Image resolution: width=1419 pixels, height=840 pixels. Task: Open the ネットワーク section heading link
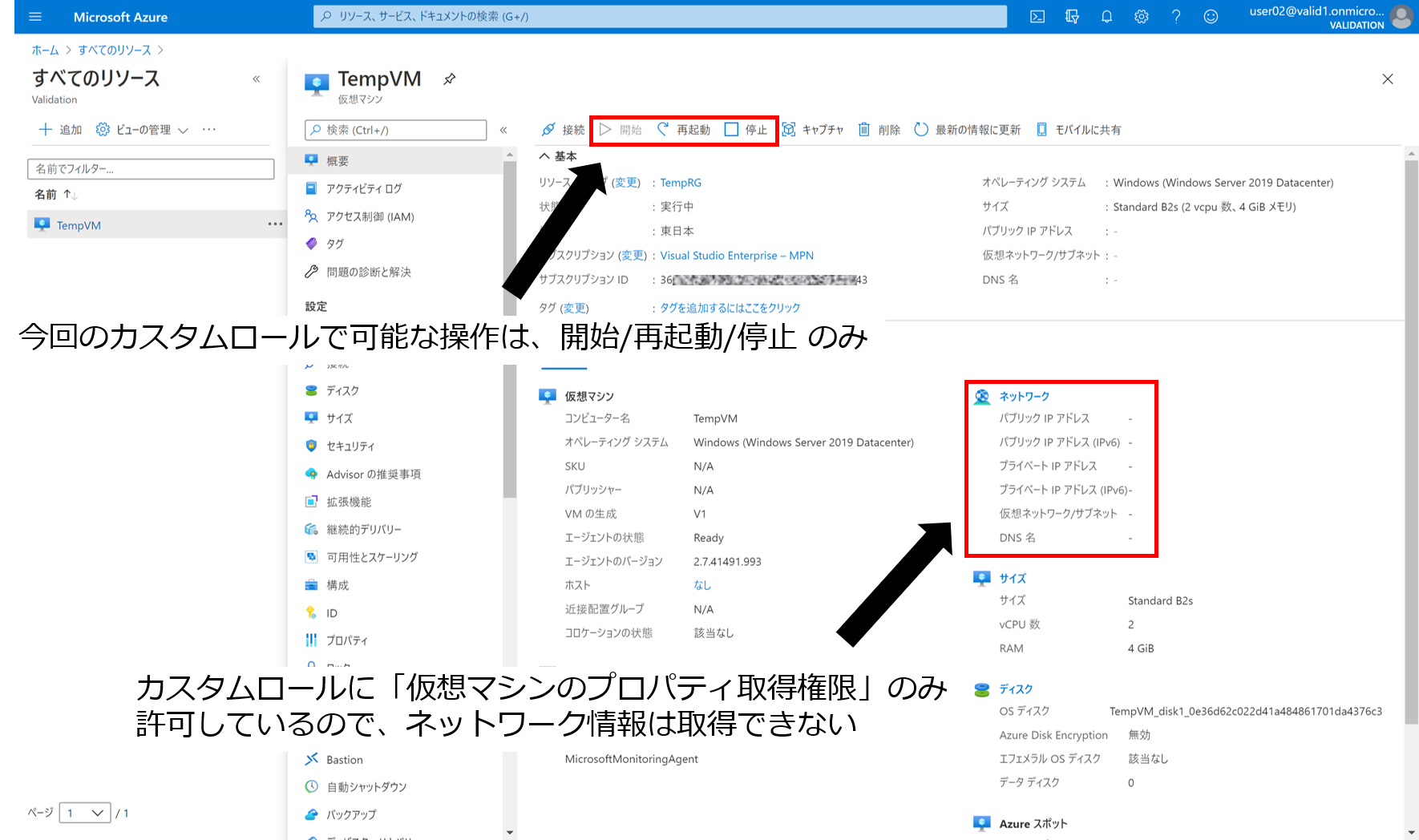click(x=1024, y=397)
